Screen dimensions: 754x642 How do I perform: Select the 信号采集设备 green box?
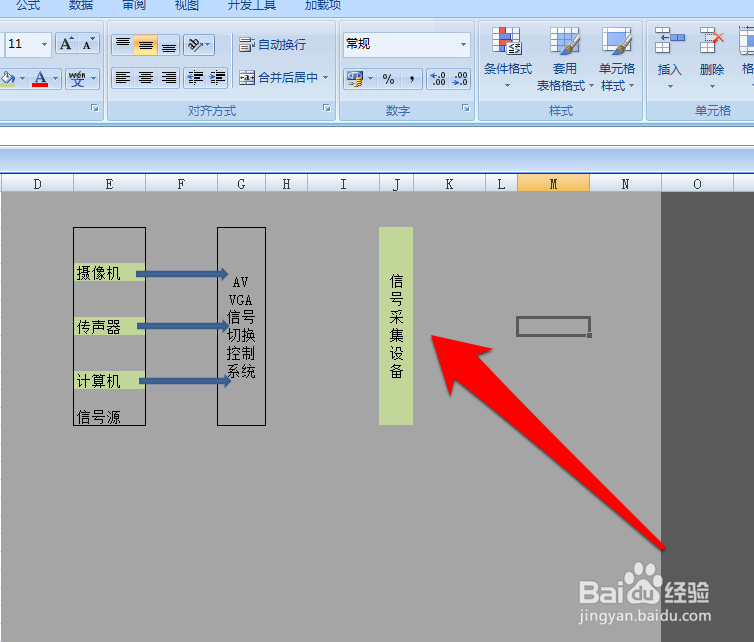tap(396, 326)
